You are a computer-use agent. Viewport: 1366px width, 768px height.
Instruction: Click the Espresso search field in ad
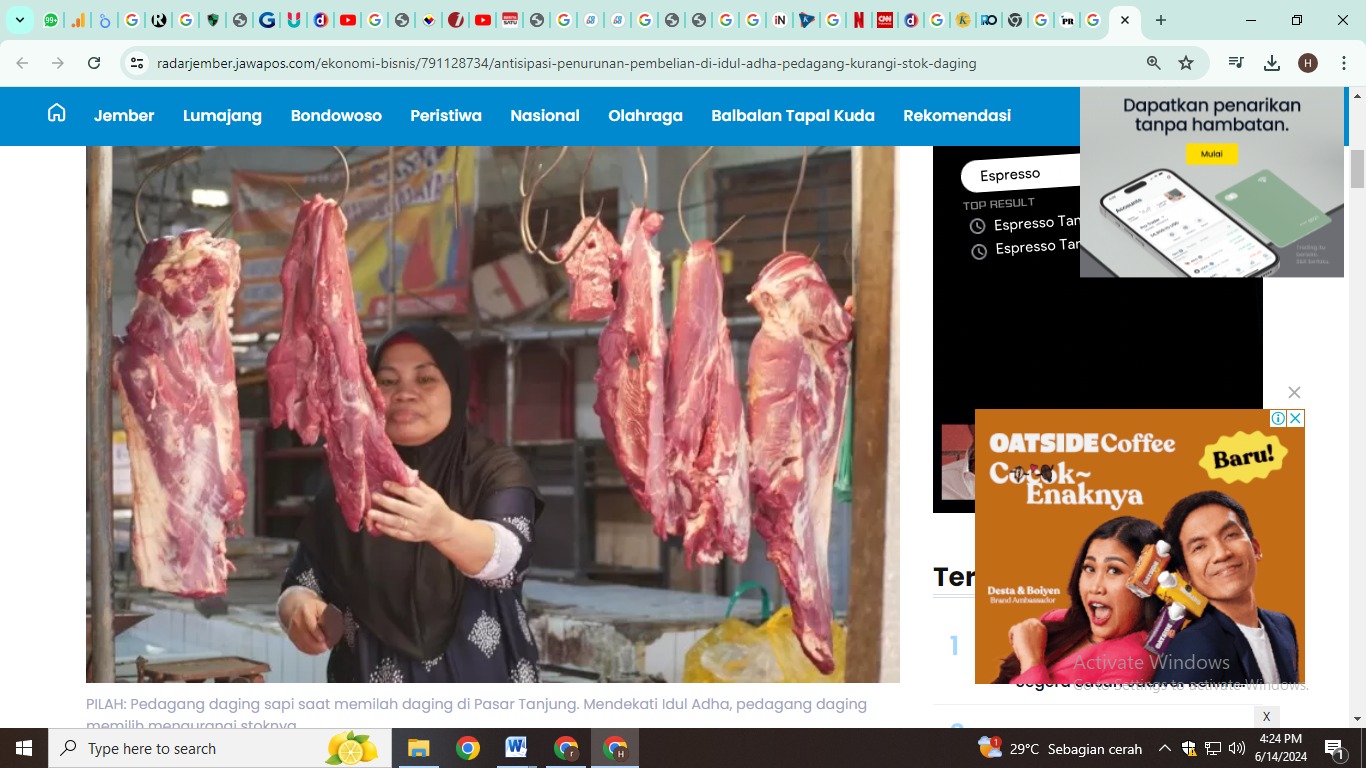(1020, 175)
